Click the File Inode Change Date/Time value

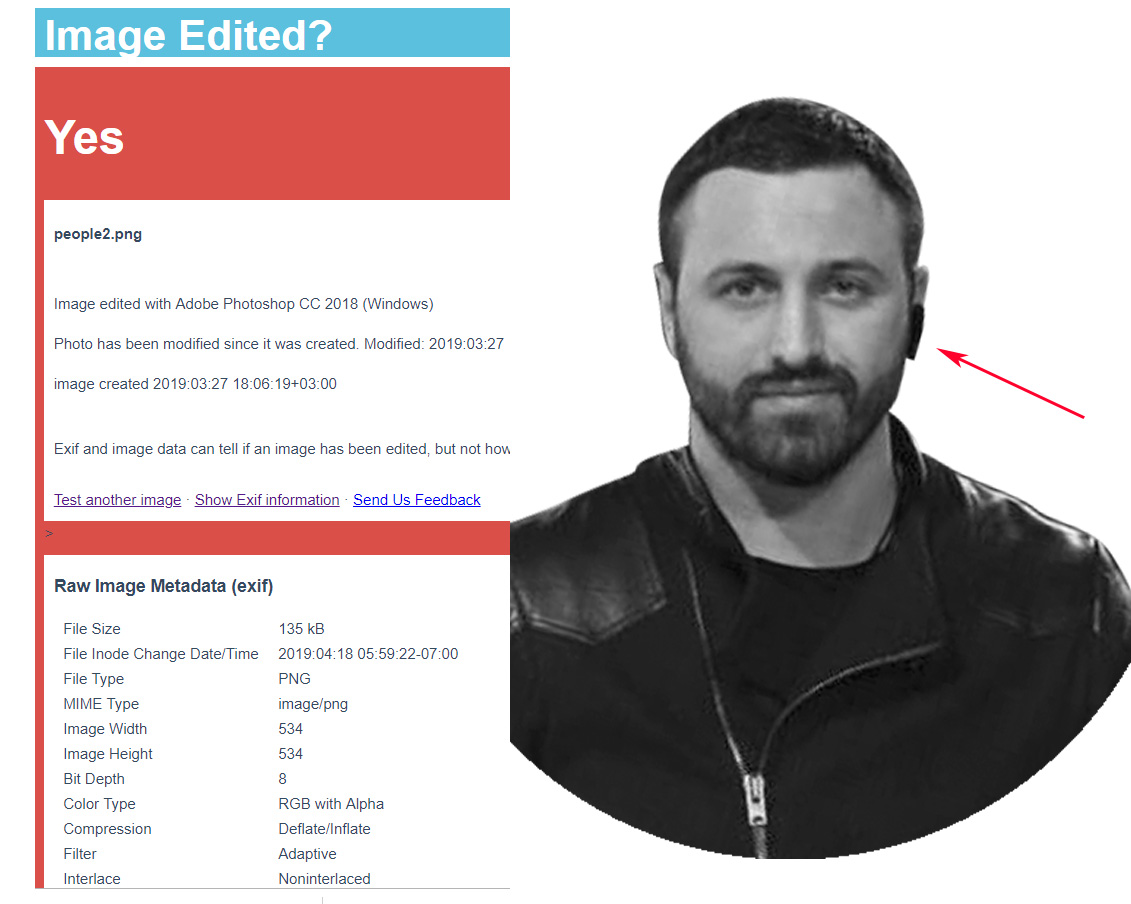tap(369, 654)
